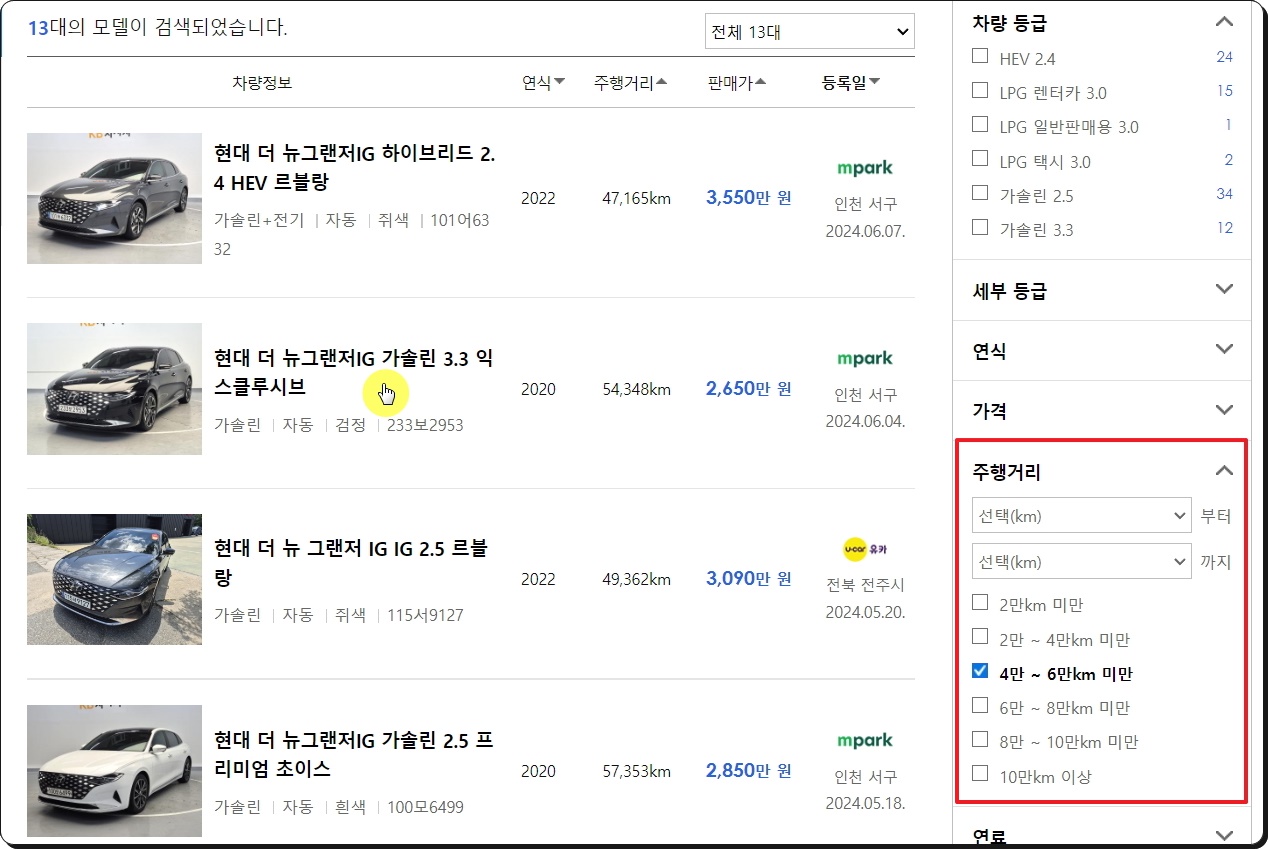
Task: Open the 가솔린 2.5 프리미엄 초이스 listing title
Action: 353,755
